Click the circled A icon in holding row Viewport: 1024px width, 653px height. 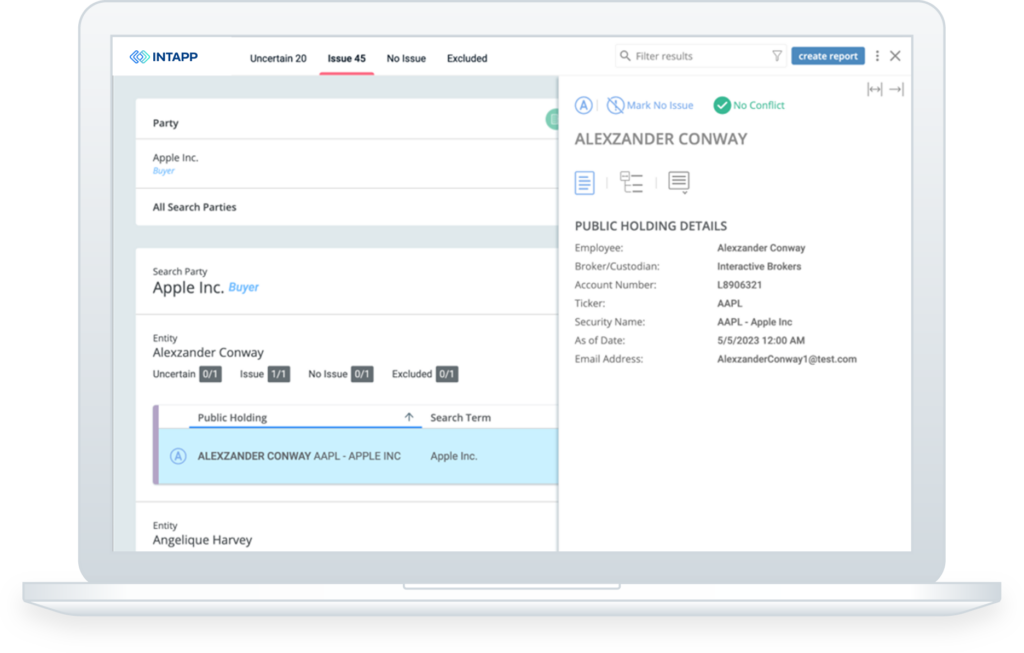(x=178, y=456)
